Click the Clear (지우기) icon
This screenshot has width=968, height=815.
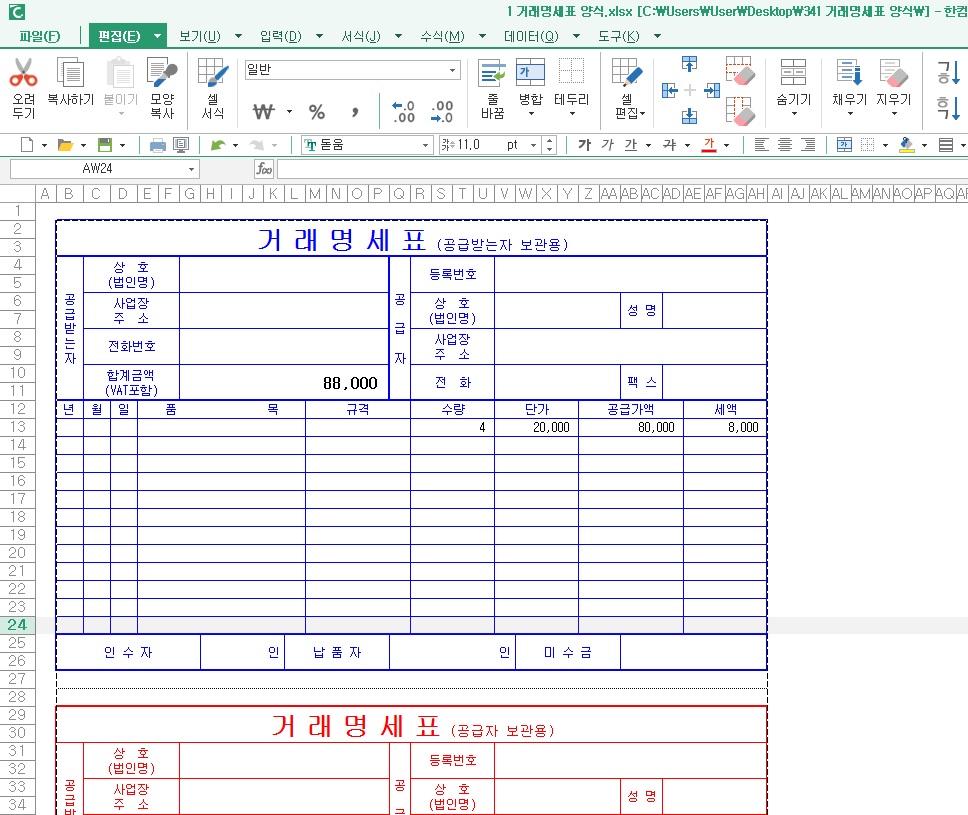(893, 72)
